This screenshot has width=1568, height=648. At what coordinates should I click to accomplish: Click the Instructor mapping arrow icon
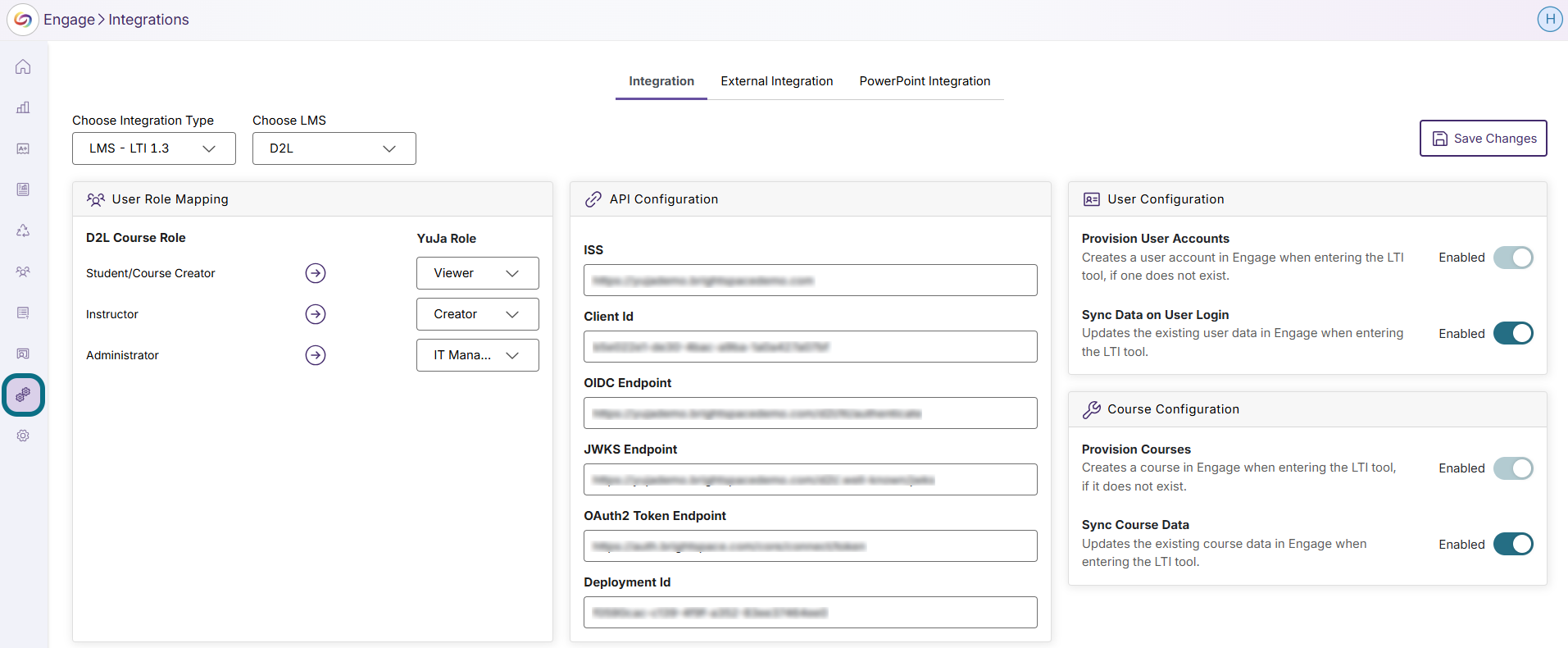(x=316, y=314)
